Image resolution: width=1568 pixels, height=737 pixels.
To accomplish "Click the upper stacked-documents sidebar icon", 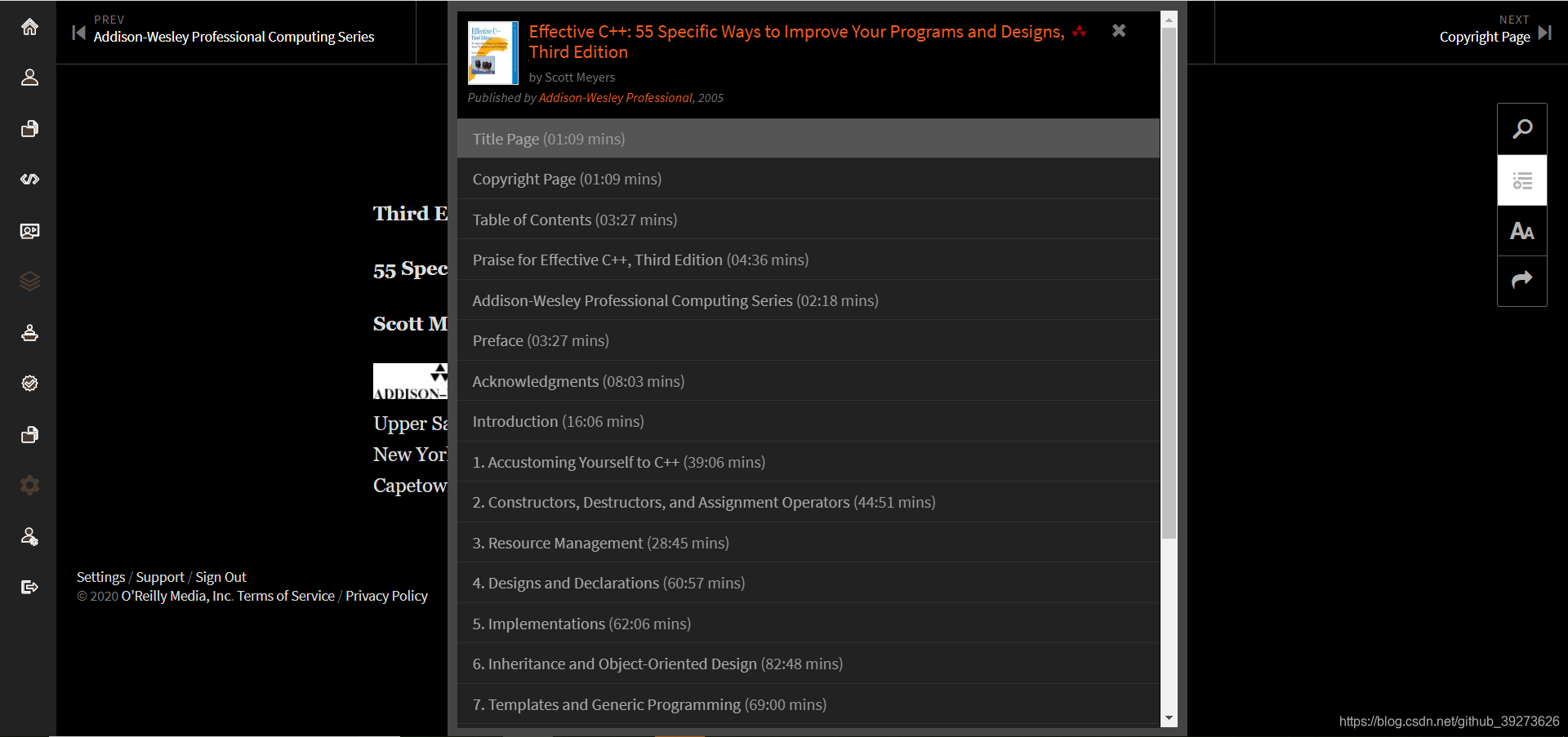I will coord(29,129).
